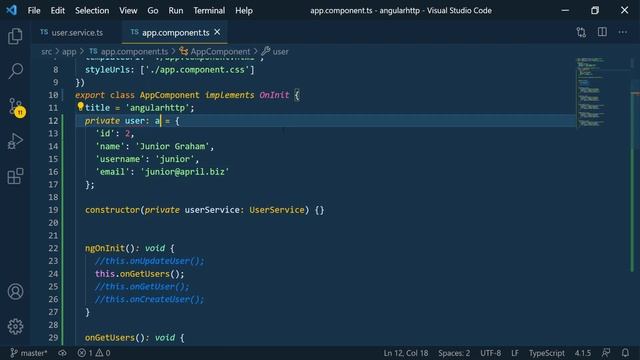640x360 pixels.
Task: Click the feedback icon in status bar
Action: [606, 353]
